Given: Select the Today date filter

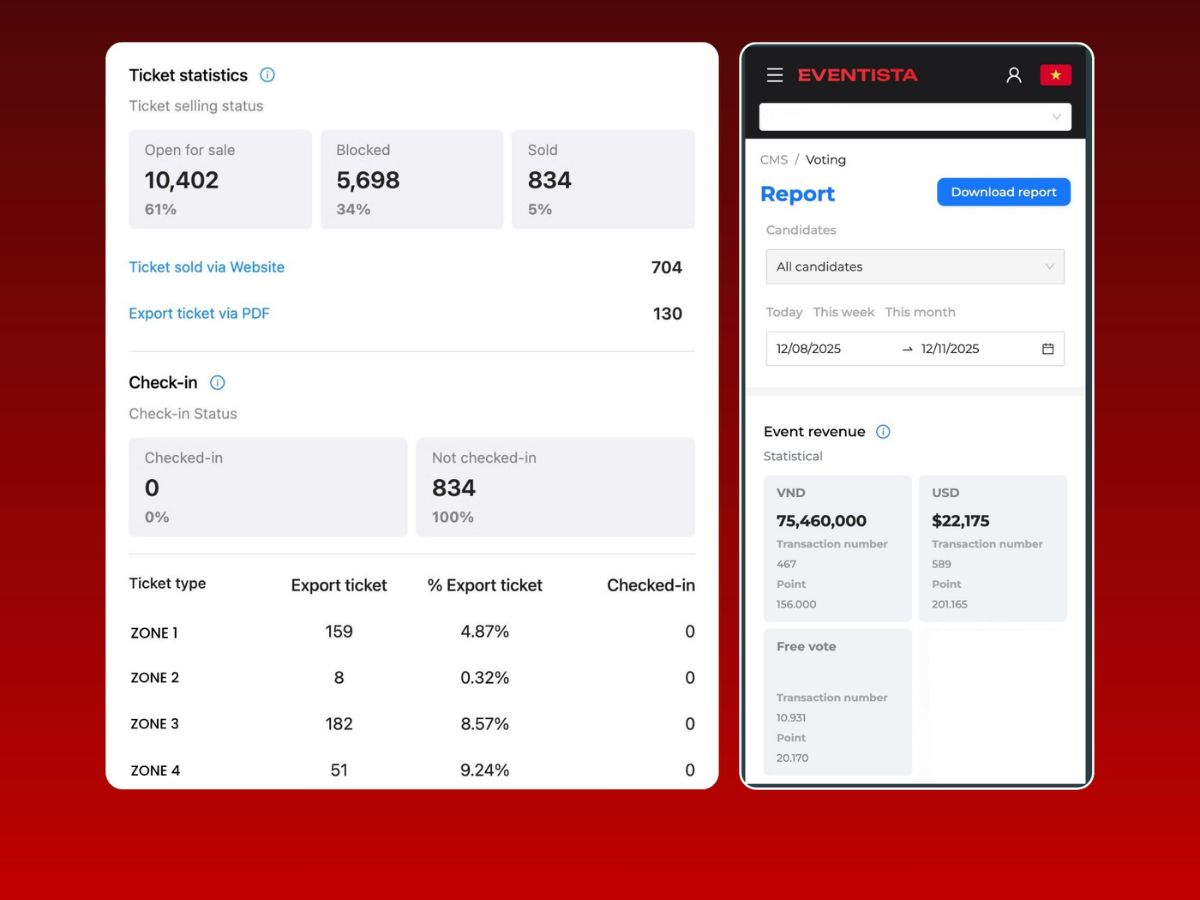Looking at the screenshot, I should pyautogui.click(x=784, y=312).
